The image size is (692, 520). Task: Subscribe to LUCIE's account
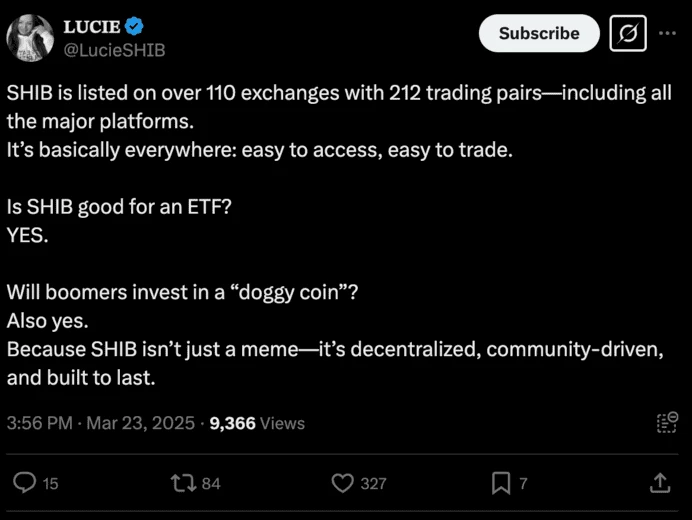click(539, 34)
